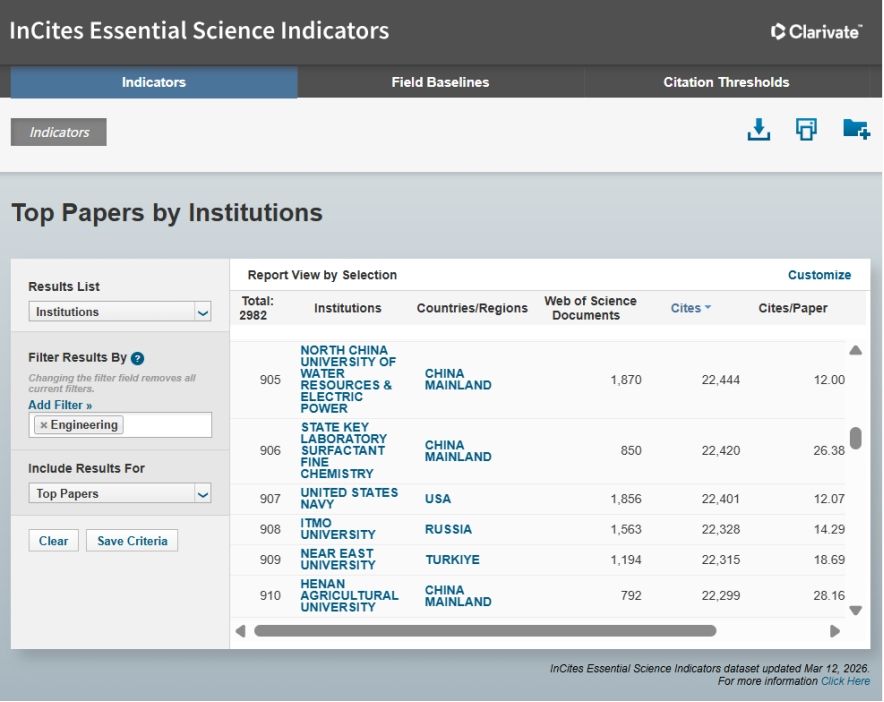
Task: Open the Top Papers dropdown
Action: click(x=120, y=494)
